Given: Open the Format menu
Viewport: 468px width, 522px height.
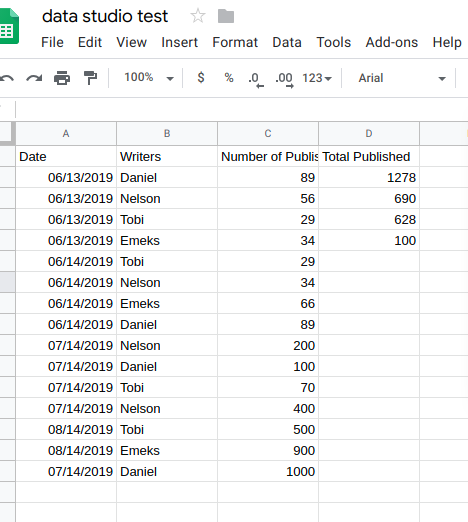Looking at the screenshot, I should (235, 42).
